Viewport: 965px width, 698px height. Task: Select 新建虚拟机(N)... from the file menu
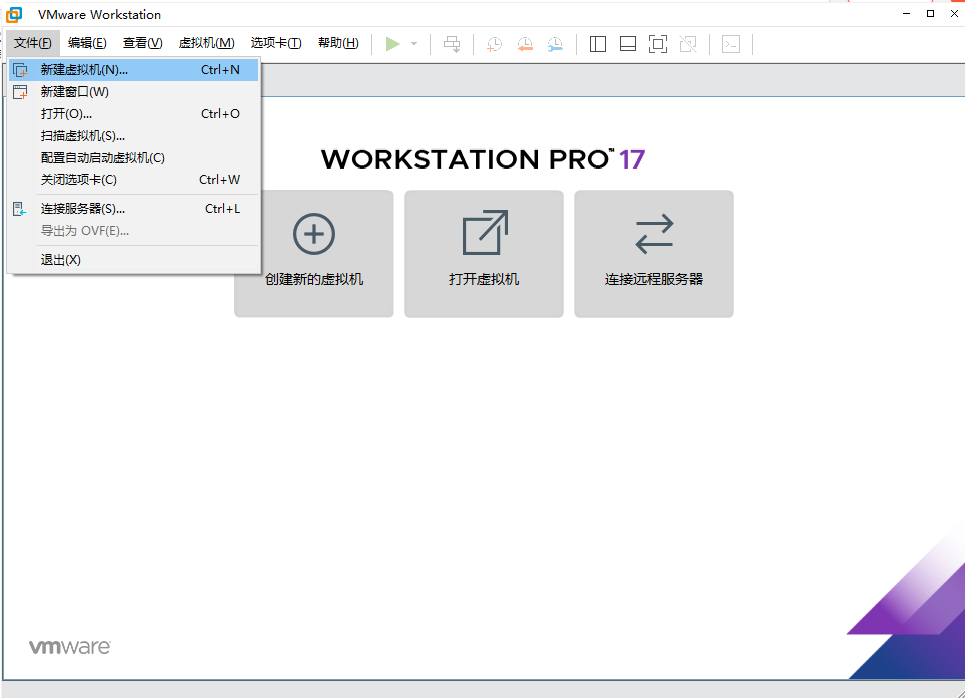[134, 70]
